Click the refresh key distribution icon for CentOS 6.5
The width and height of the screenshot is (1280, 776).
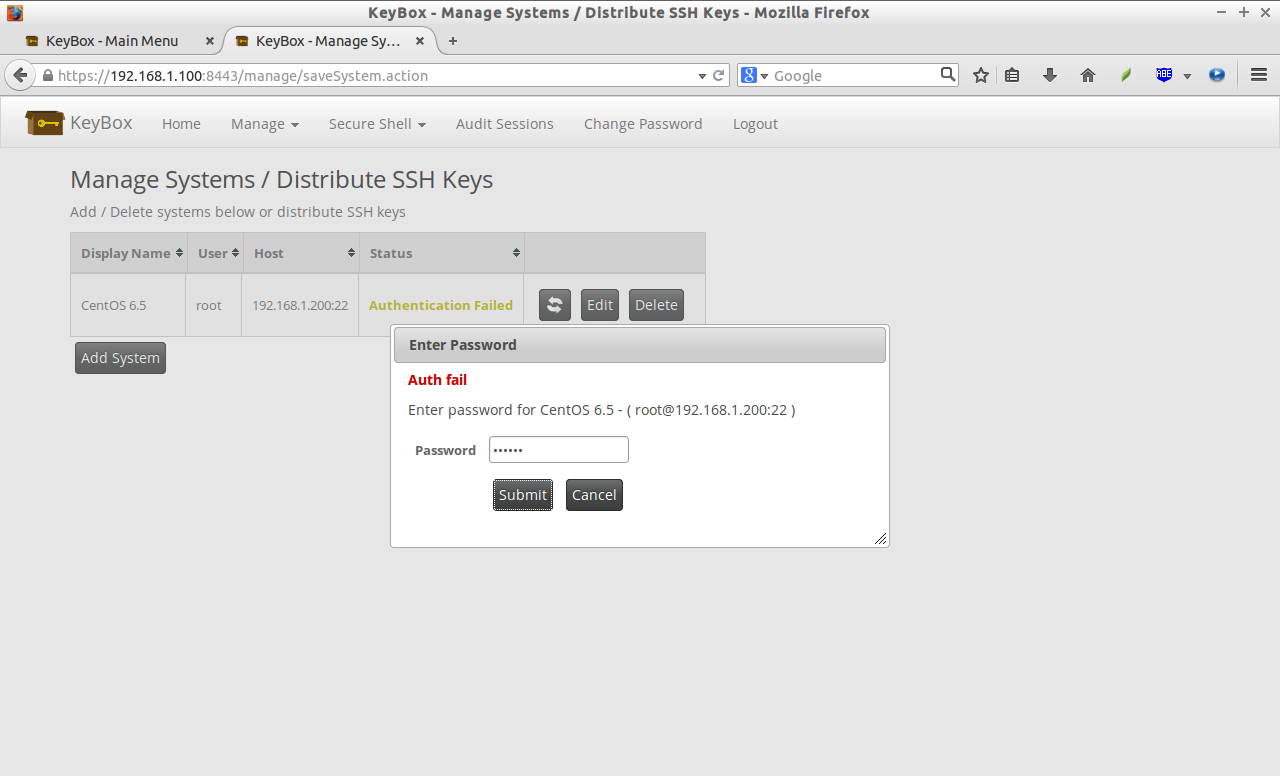click(555, 305)
